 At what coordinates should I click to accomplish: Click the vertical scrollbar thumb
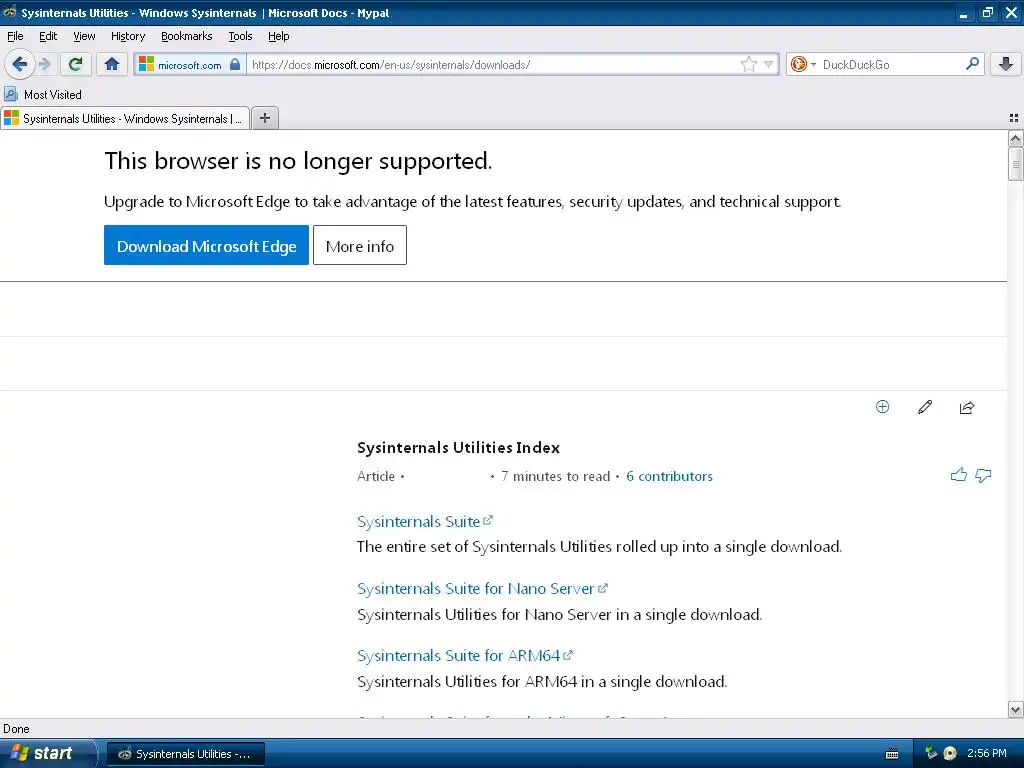coord(1015,163)
